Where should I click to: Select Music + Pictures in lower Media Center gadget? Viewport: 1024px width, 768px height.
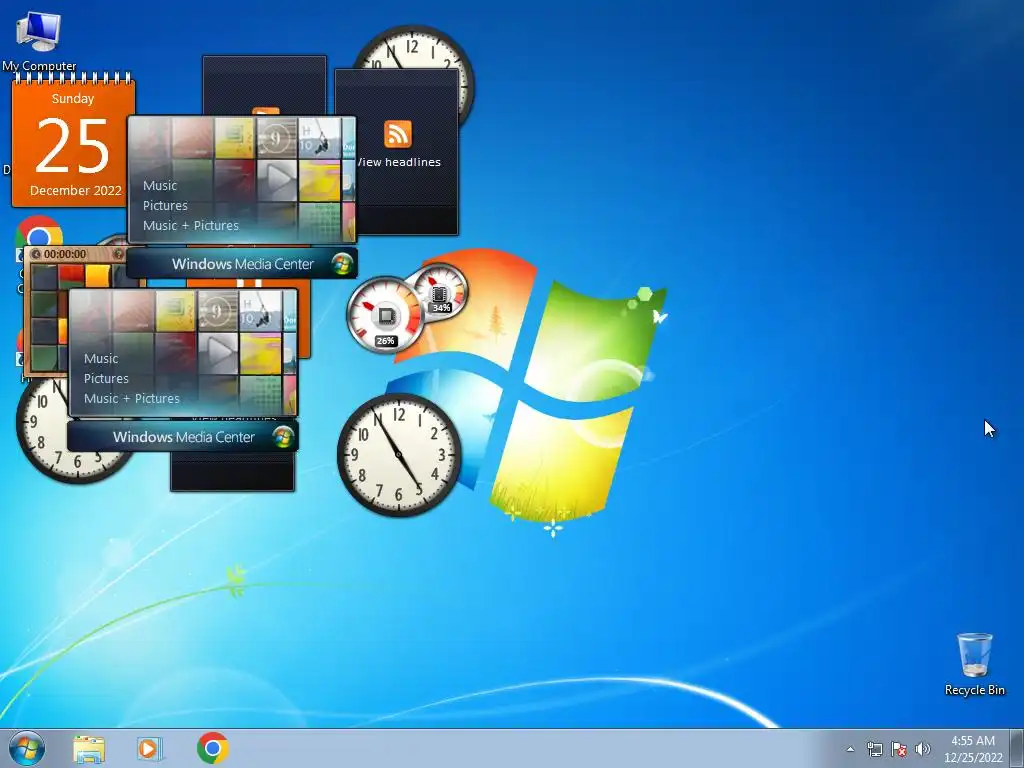tap(132, 398)
